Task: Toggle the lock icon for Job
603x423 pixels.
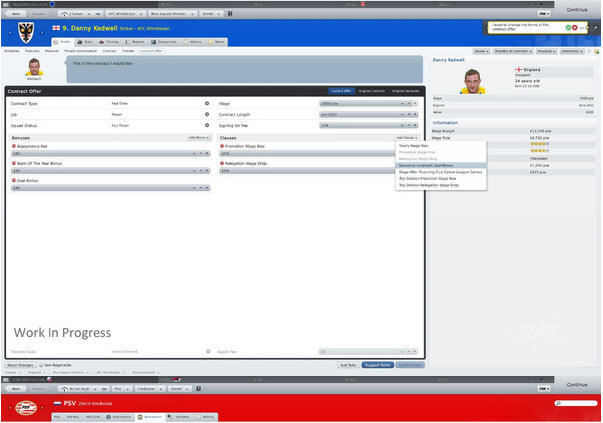Action: point(207,114)
